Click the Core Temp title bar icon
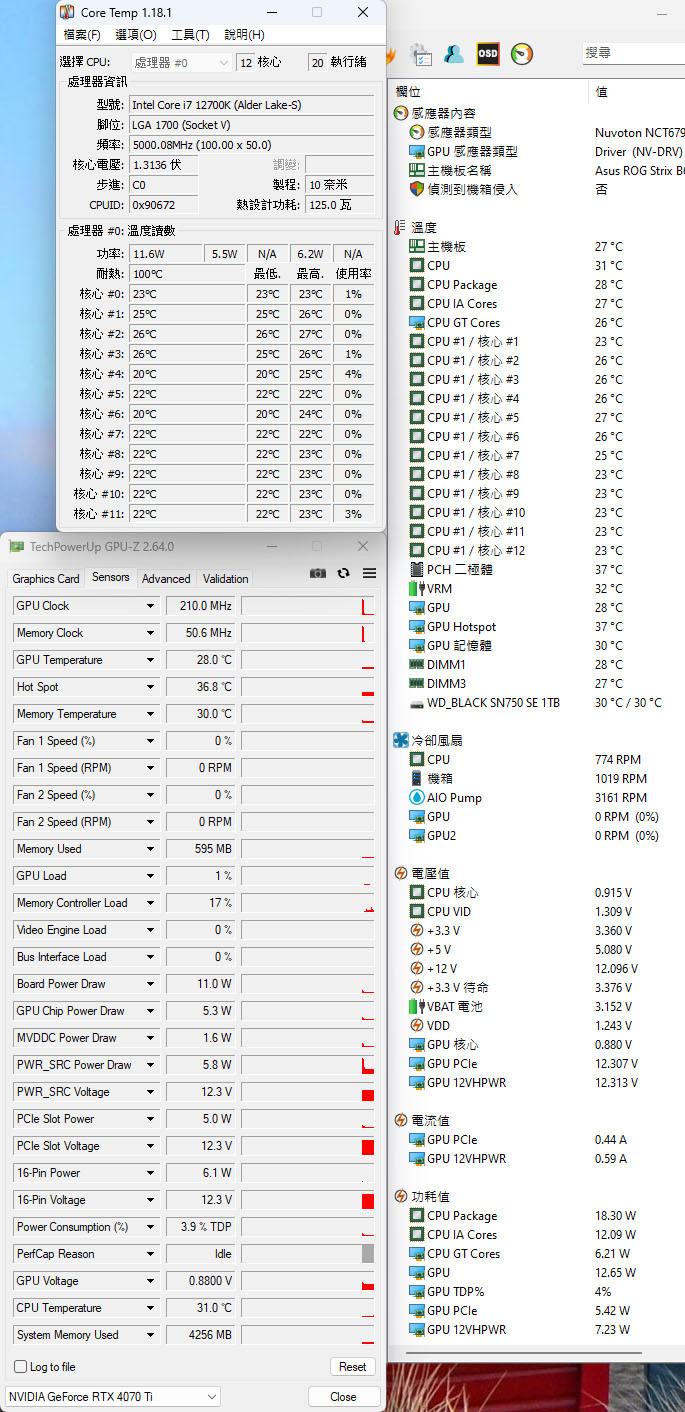Viewport: 685px width, 1412px height. [x=67, y=13]
